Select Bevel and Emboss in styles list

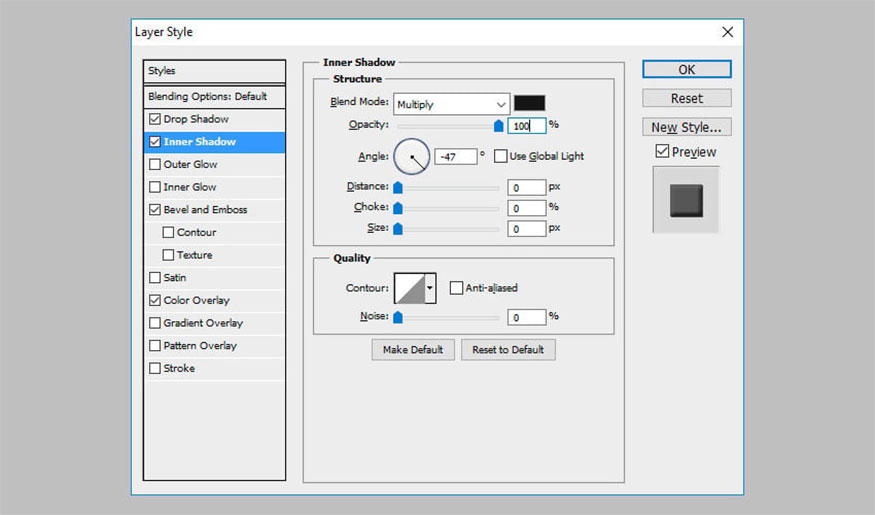pos(205,210)
